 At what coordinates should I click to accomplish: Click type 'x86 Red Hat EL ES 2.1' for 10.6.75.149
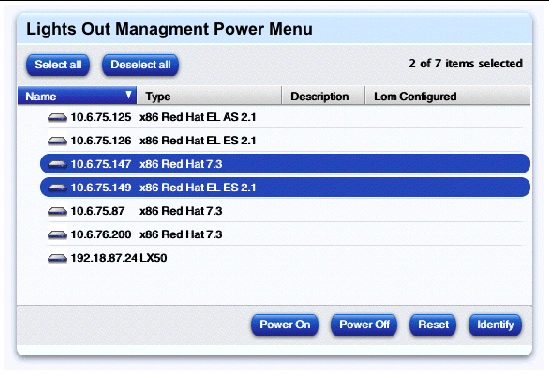[197, 187]
